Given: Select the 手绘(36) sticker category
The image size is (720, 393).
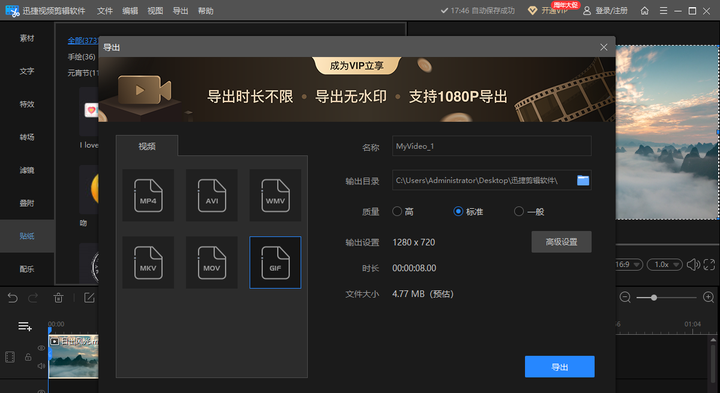Looking at the screenshot, I should coord(81,57).
